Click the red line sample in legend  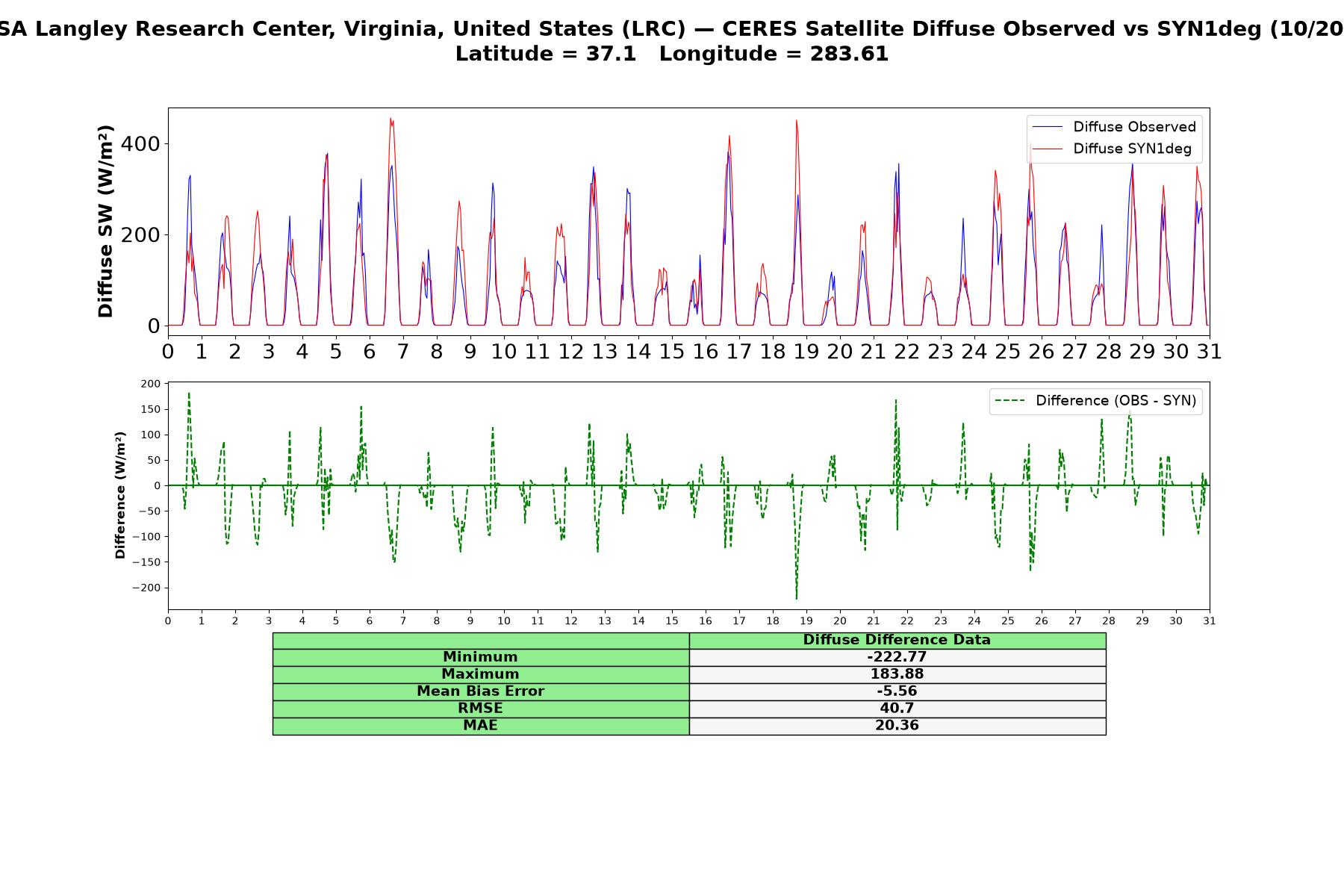point(1048,149)
